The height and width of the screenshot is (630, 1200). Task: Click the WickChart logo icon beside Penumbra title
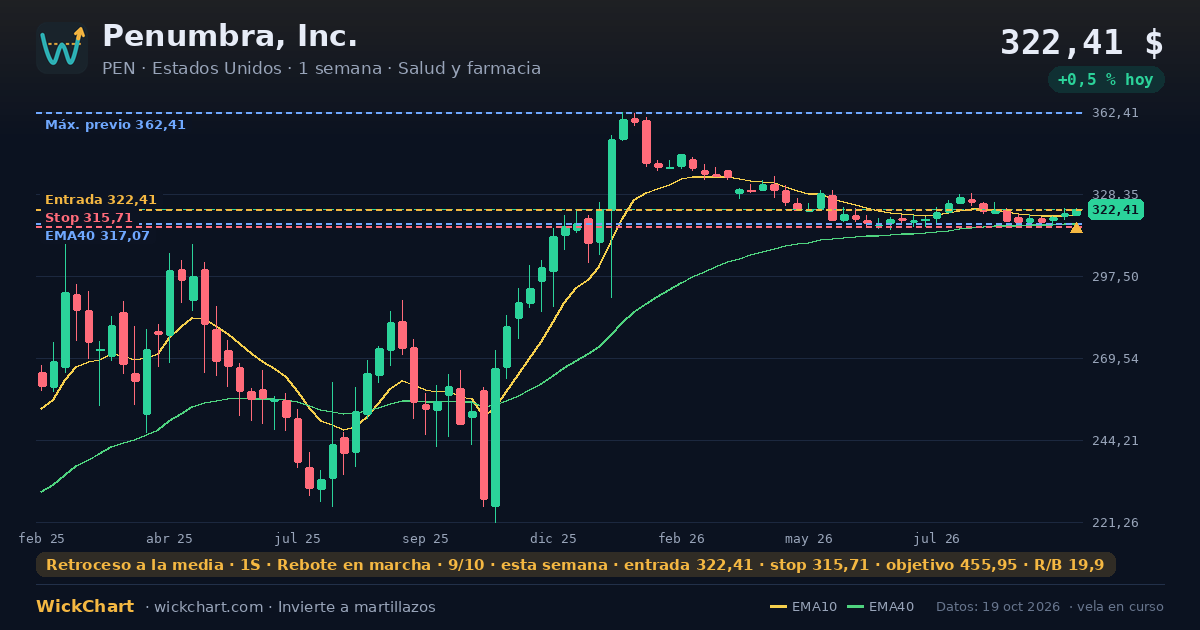click(x=62, y=48)
